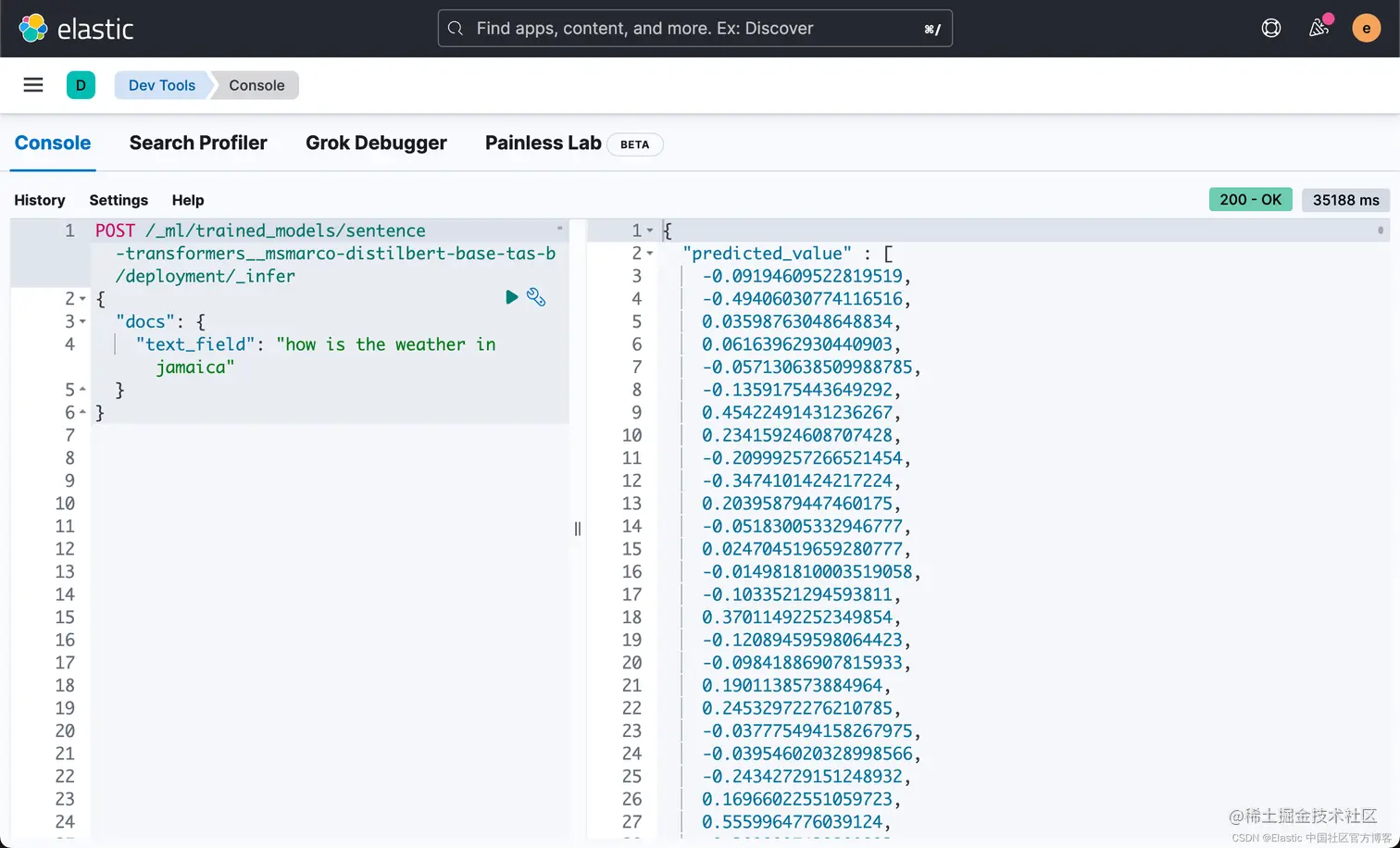
Task: Collapse the "docs" object at line 3
Action: (82, 322)
